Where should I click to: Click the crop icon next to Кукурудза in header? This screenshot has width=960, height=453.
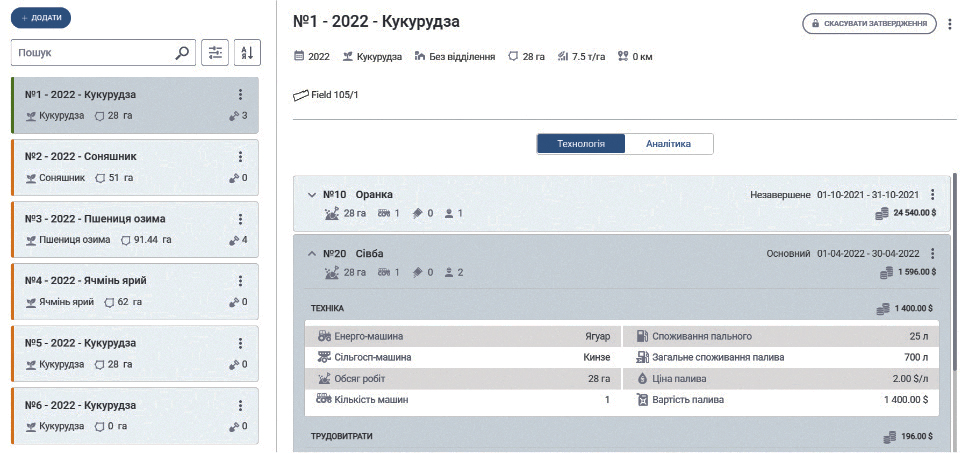pos(347,57)
